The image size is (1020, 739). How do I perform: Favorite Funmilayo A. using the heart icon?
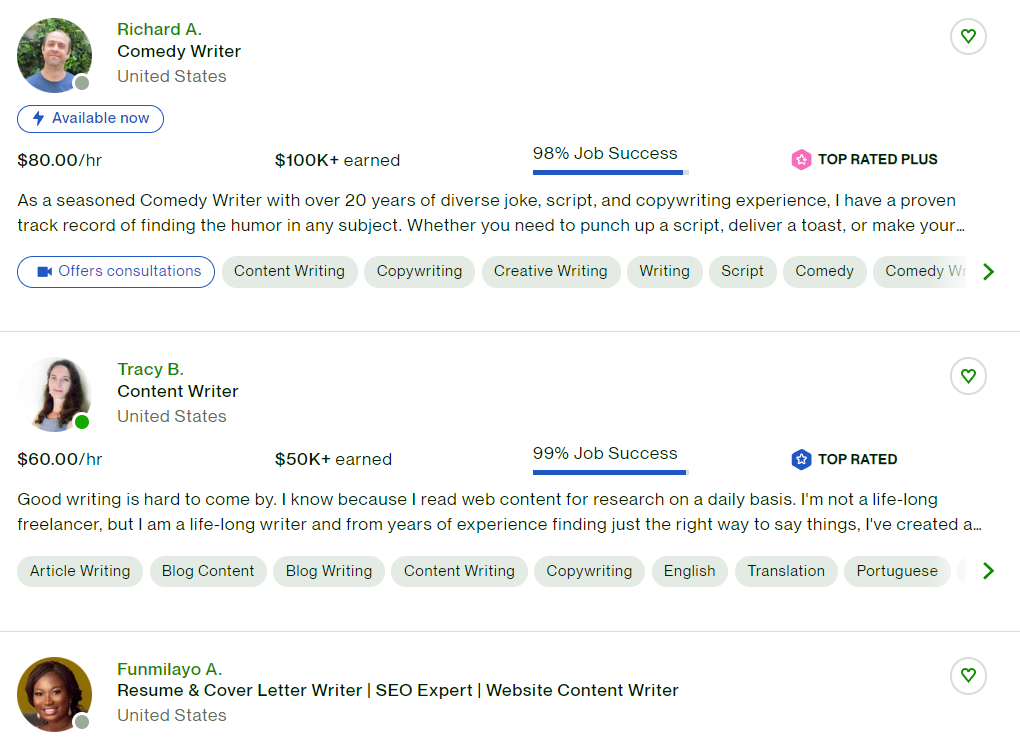pos(967,676)
